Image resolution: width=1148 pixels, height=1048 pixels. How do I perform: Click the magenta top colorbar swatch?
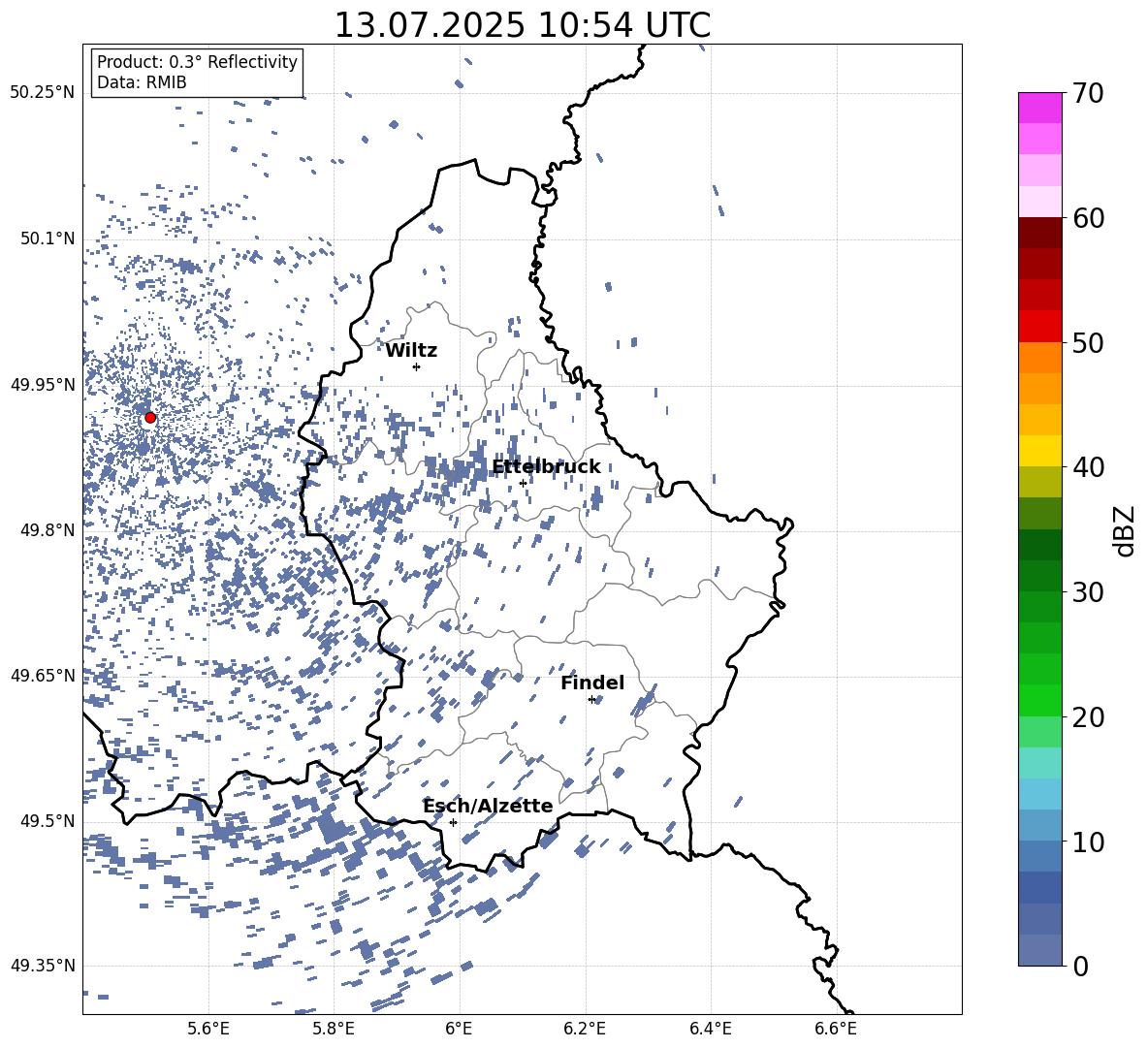[x=1039, y=108]
